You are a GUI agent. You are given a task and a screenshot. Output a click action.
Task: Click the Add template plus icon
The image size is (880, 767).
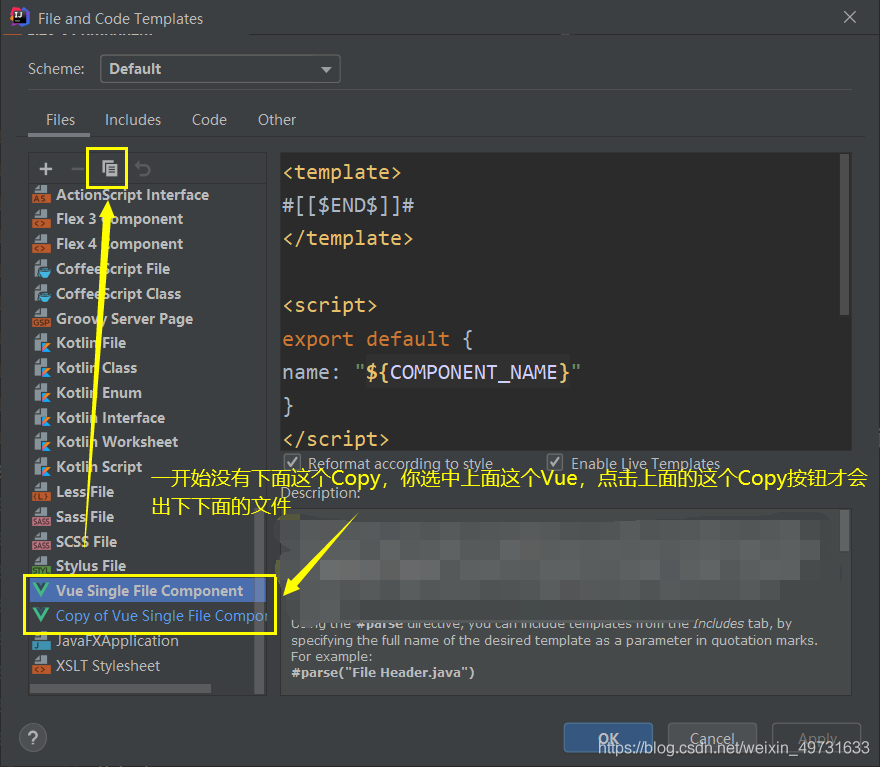(46, 169)
